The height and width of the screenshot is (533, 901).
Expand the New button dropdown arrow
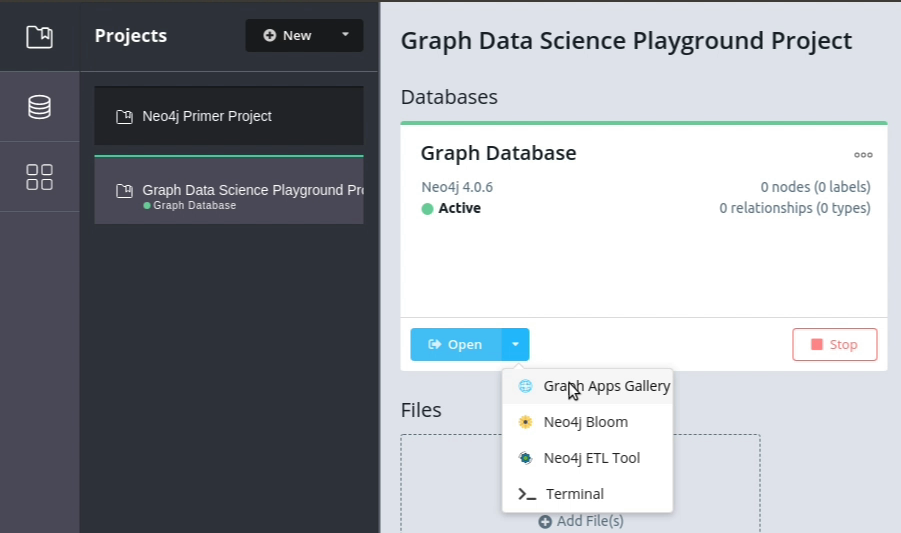pyautogui.click(x=345, y=35)
